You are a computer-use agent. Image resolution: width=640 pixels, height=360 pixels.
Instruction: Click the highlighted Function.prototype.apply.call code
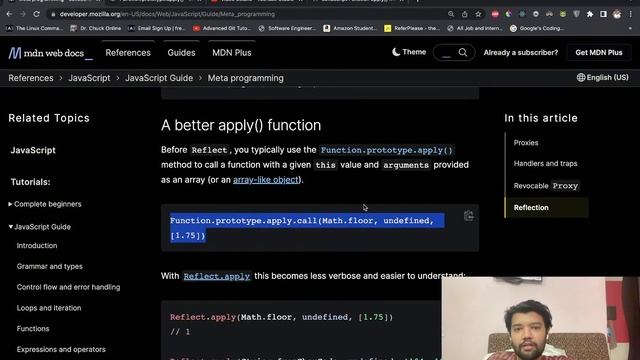pyautogui.click(x=307, y=228)
